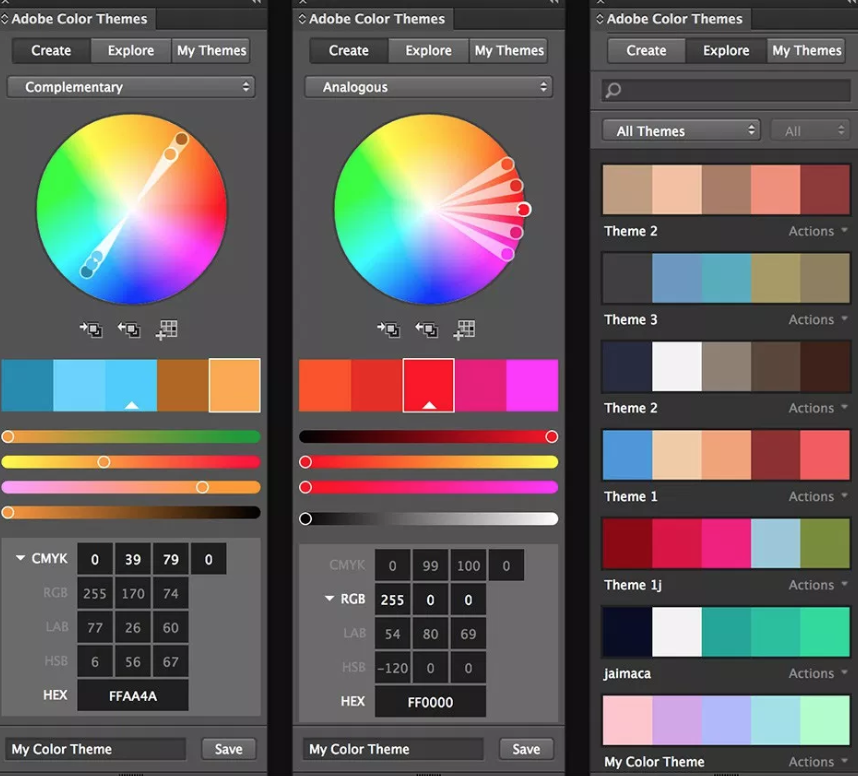Click the My Color Theme name field, Complementary panel

[95, 749]
